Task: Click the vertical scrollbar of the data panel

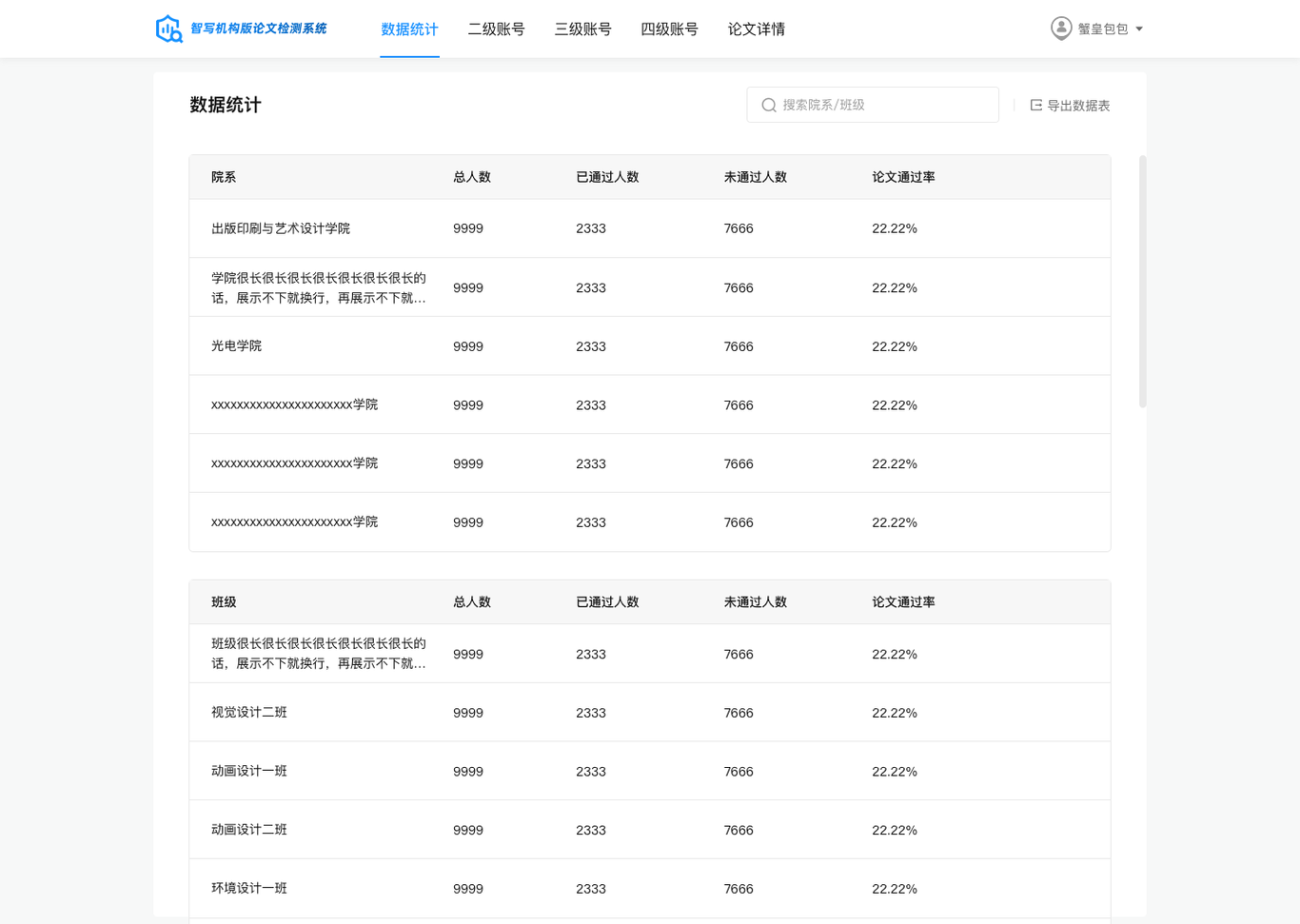Action: 1142,282
